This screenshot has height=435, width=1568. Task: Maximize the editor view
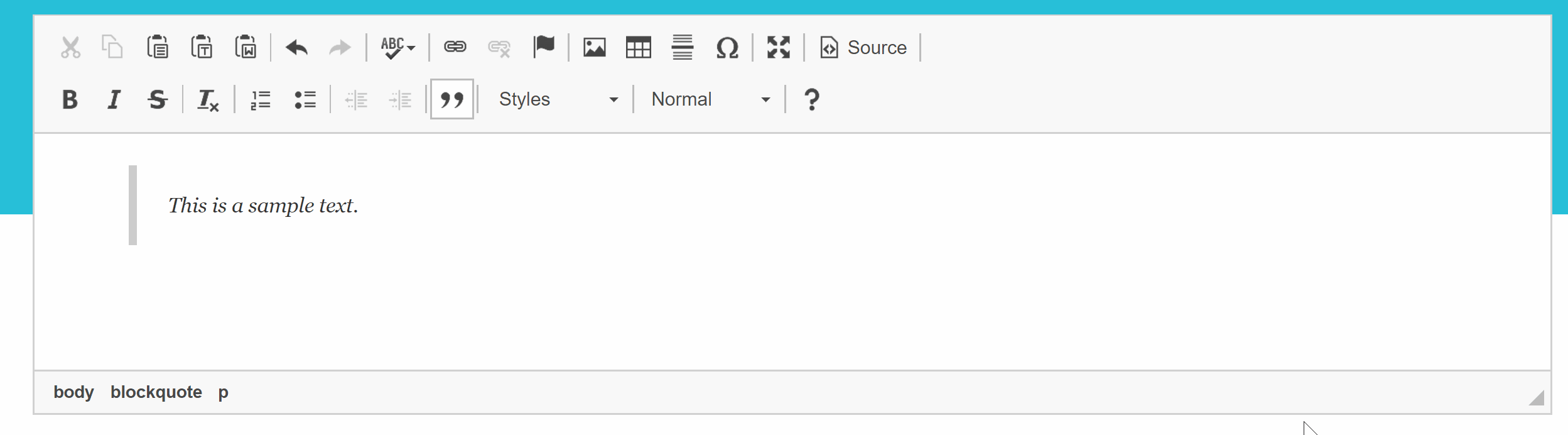tap(779, 47)
